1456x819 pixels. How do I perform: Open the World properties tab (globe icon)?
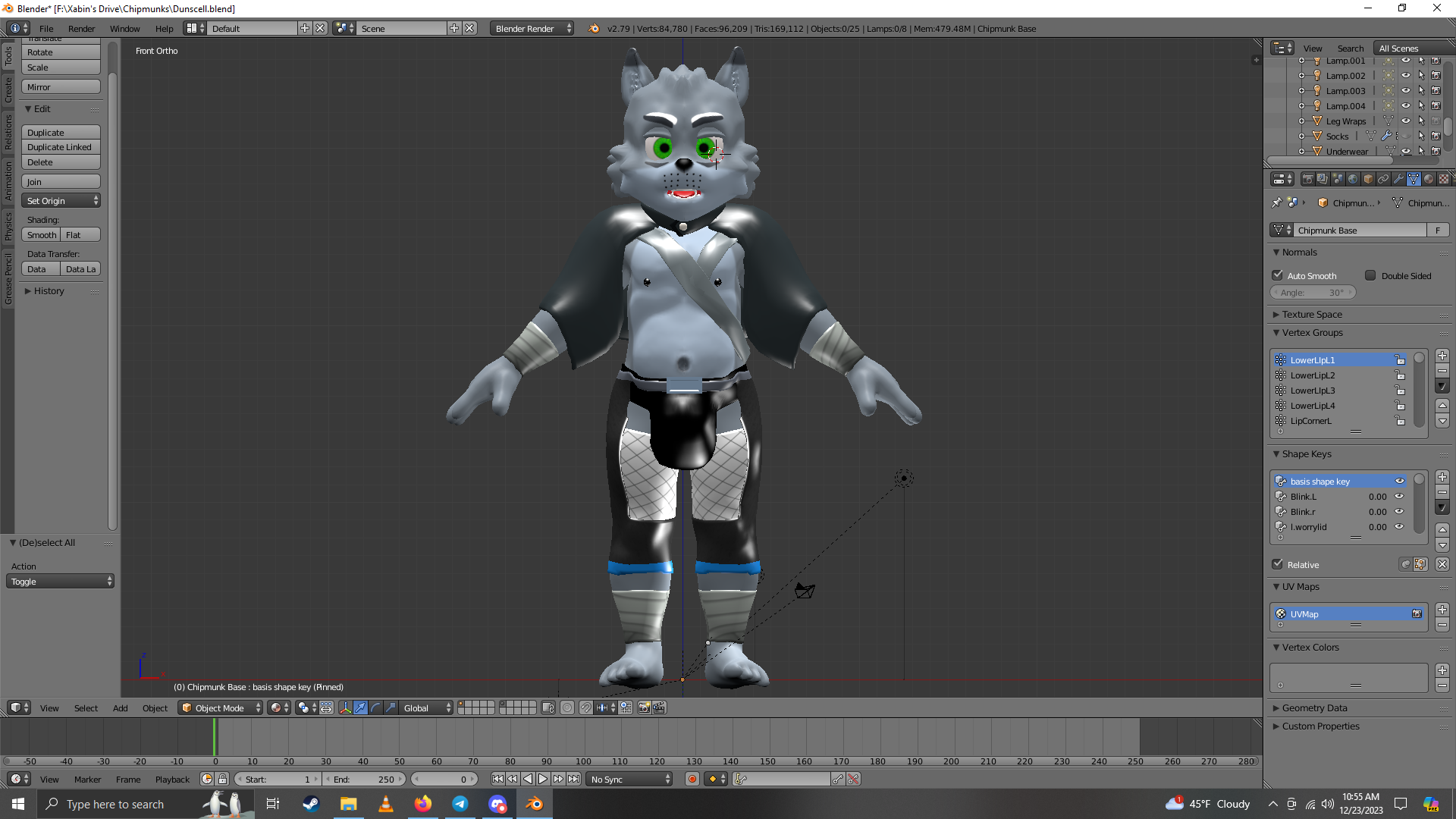pos(1353,179)
